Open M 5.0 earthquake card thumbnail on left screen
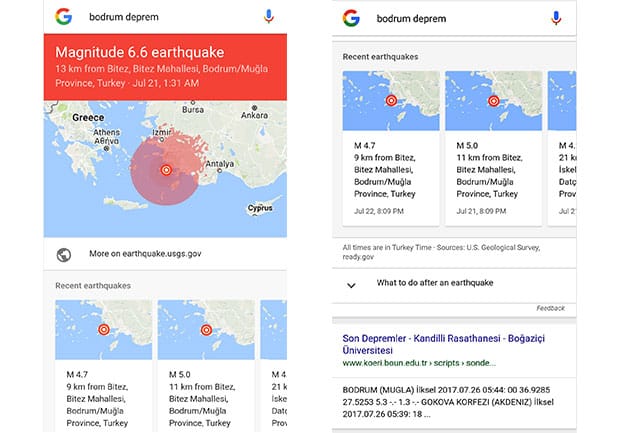620x433 pixels. tap(205, 330)
